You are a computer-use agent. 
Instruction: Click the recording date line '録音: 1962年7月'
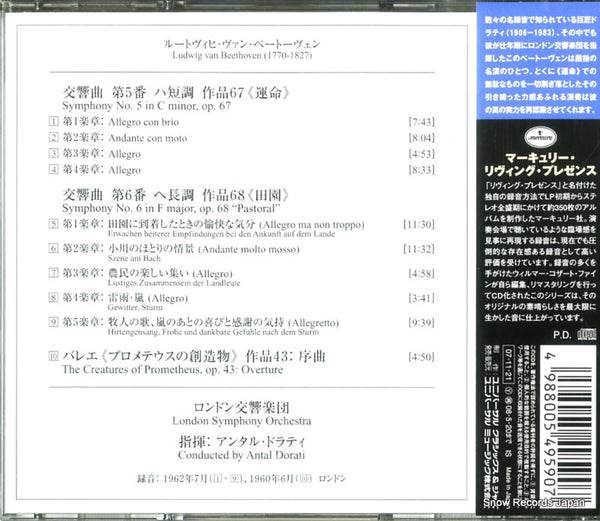pos(173,478)
